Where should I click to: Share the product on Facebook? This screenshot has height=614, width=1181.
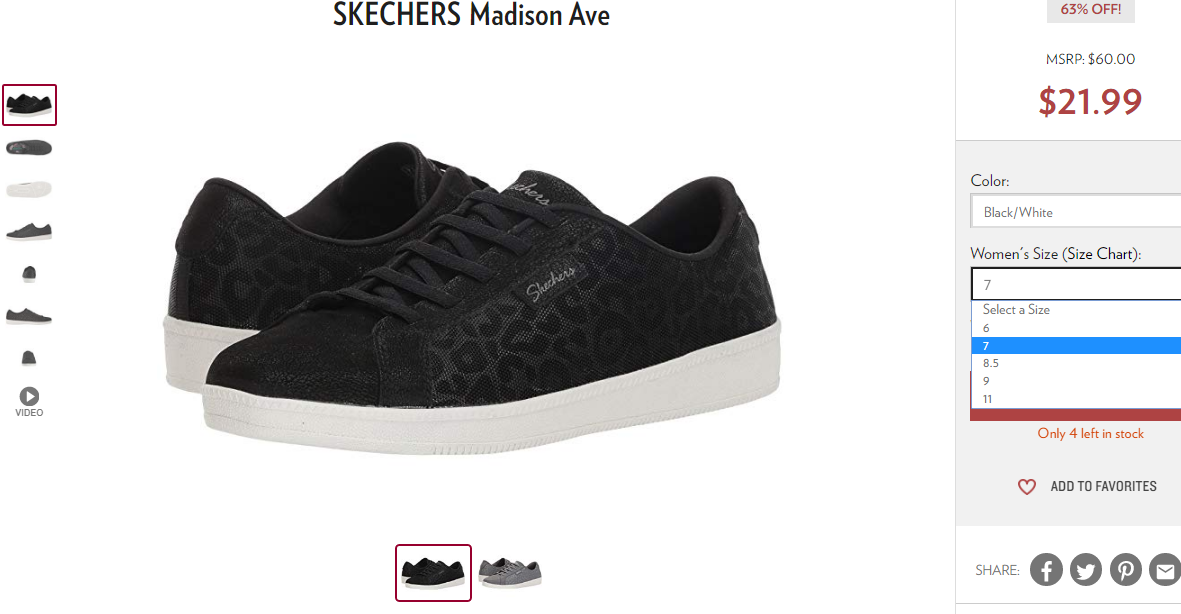[x=1046, y=570]
